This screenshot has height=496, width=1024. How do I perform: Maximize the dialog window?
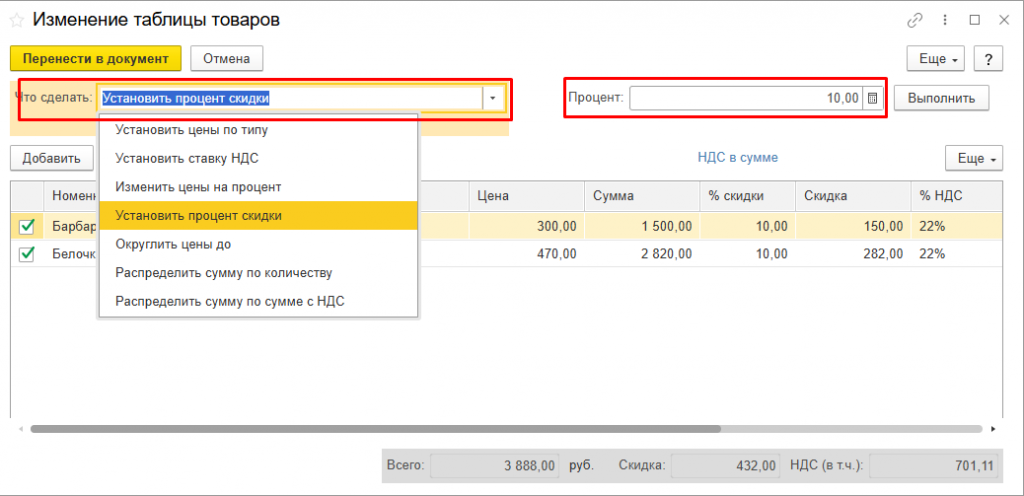[974, 20]
